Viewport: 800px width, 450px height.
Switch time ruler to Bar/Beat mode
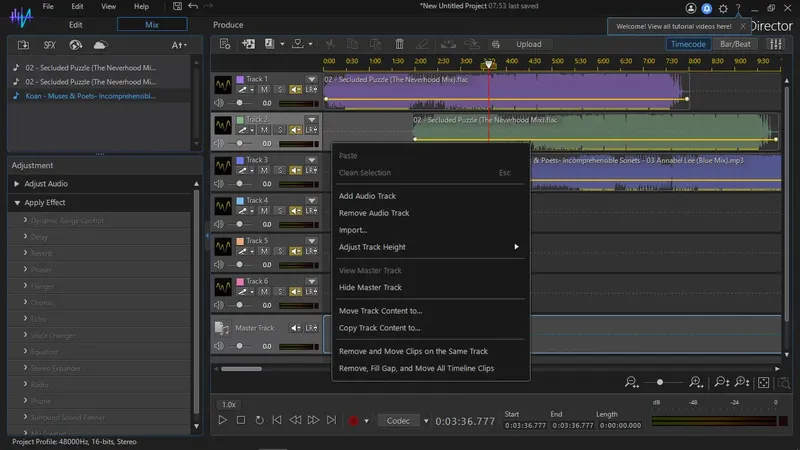pyautogui.click(x=738, y=44)
